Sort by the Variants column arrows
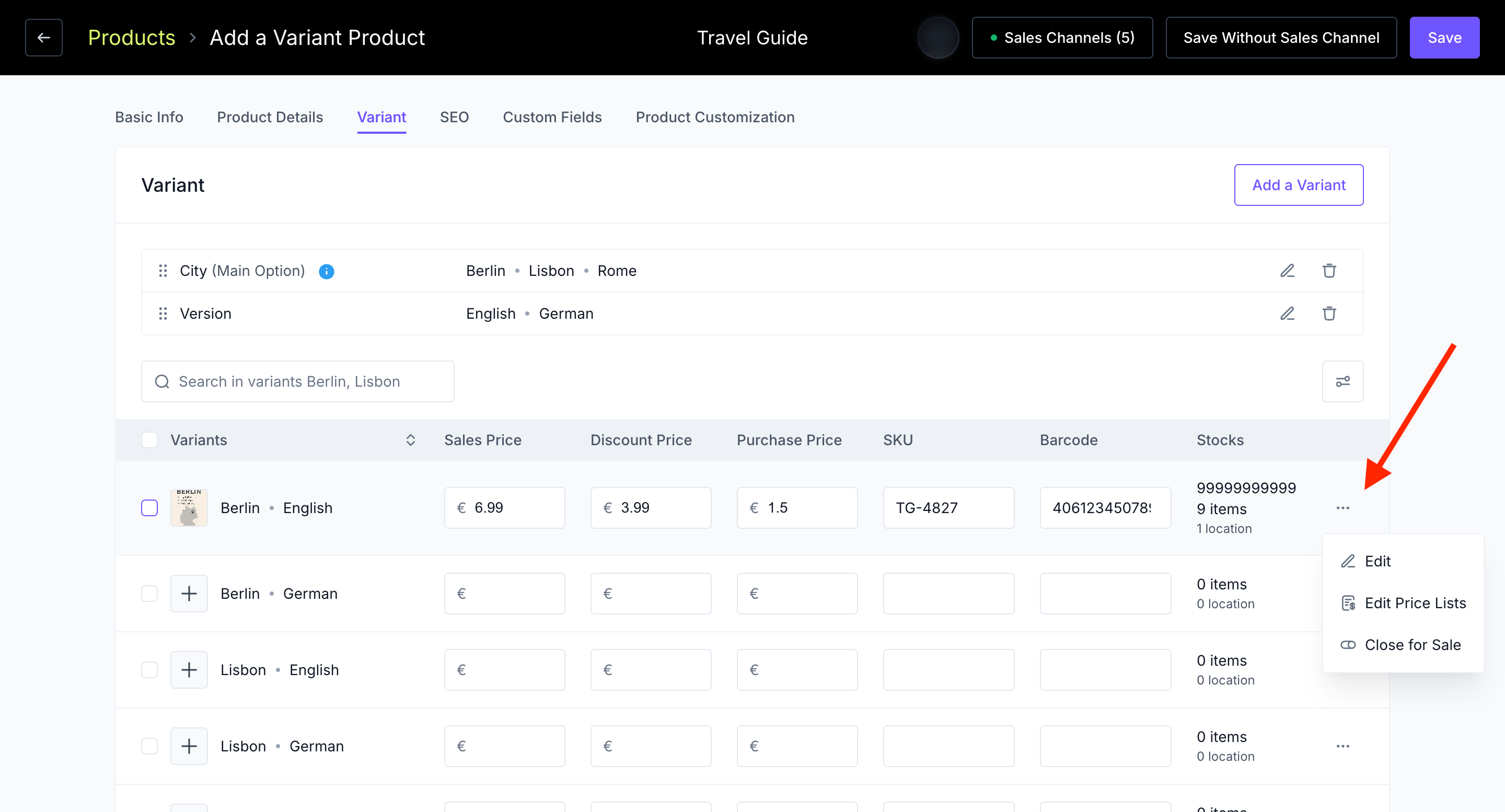Screen dimensions: 1505x812 (411, 440)
